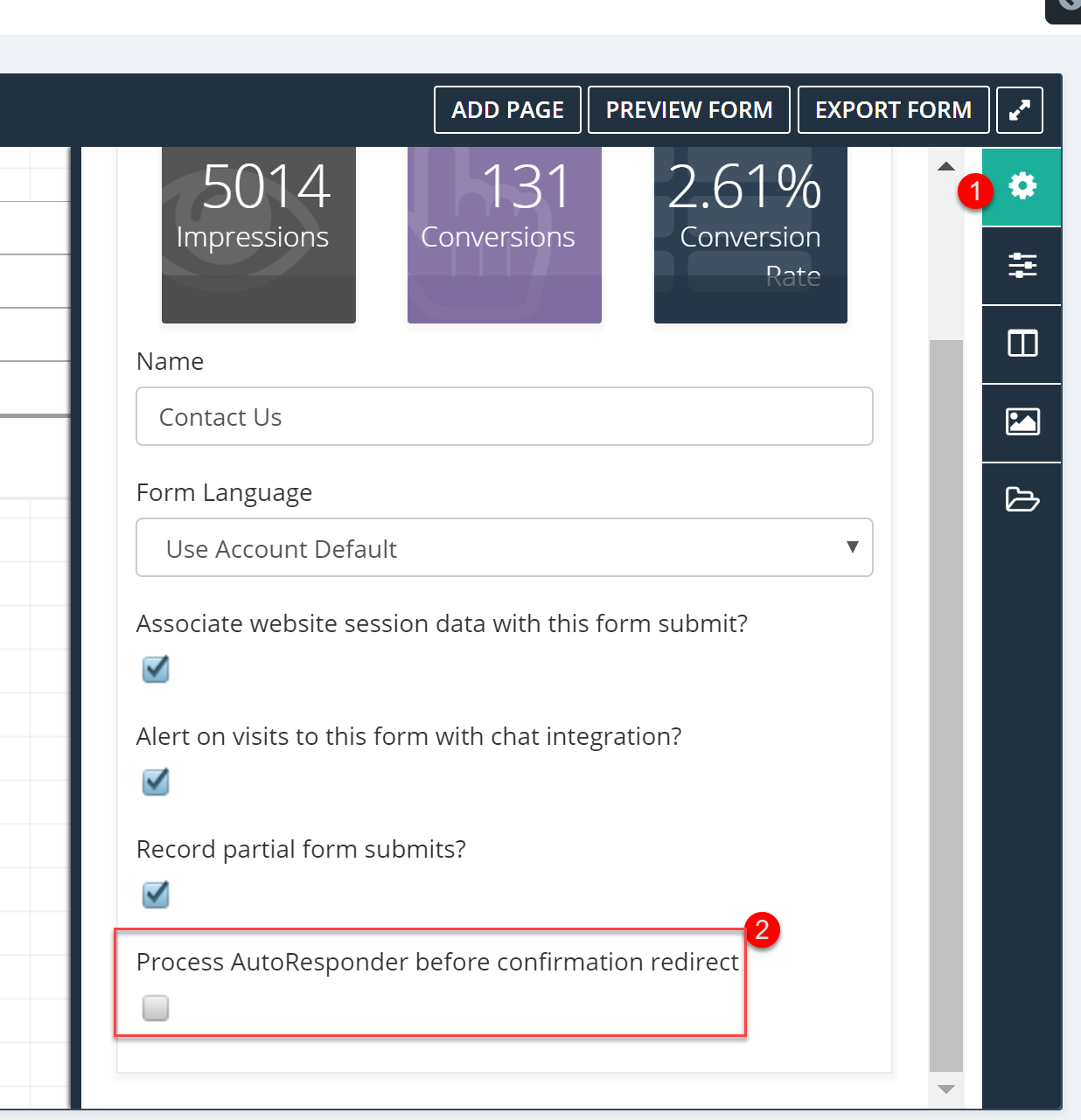Click the EXPORT FORM button

click(893, 110)
